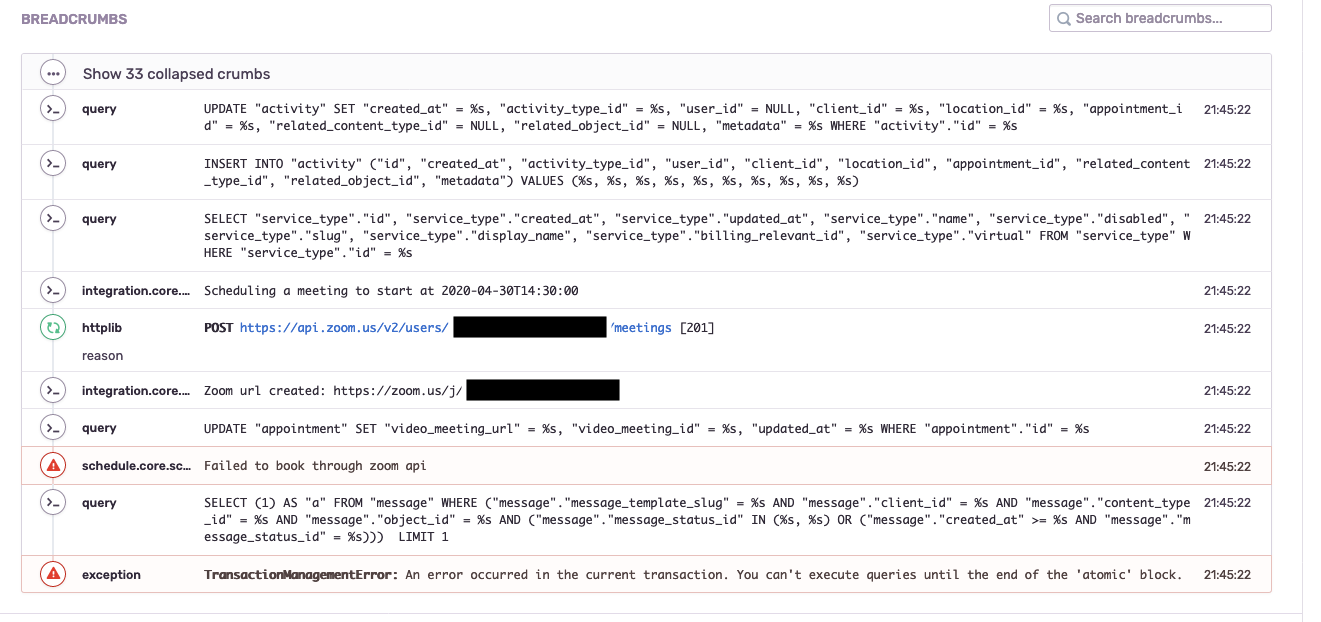Viewport: 1321px width, 622px height.
Task: Click the terminal icon of the UPDATE appointment query
Action: 53,427
